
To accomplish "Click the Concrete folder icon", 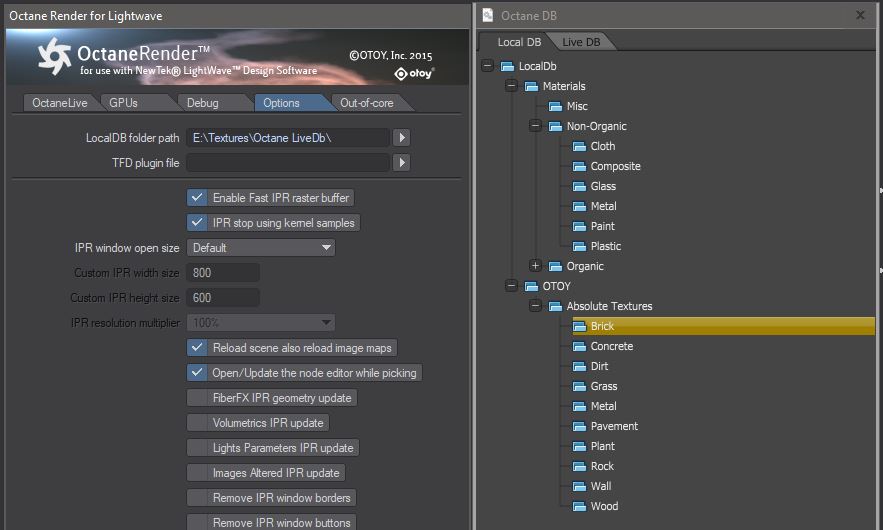I will 579,346.
